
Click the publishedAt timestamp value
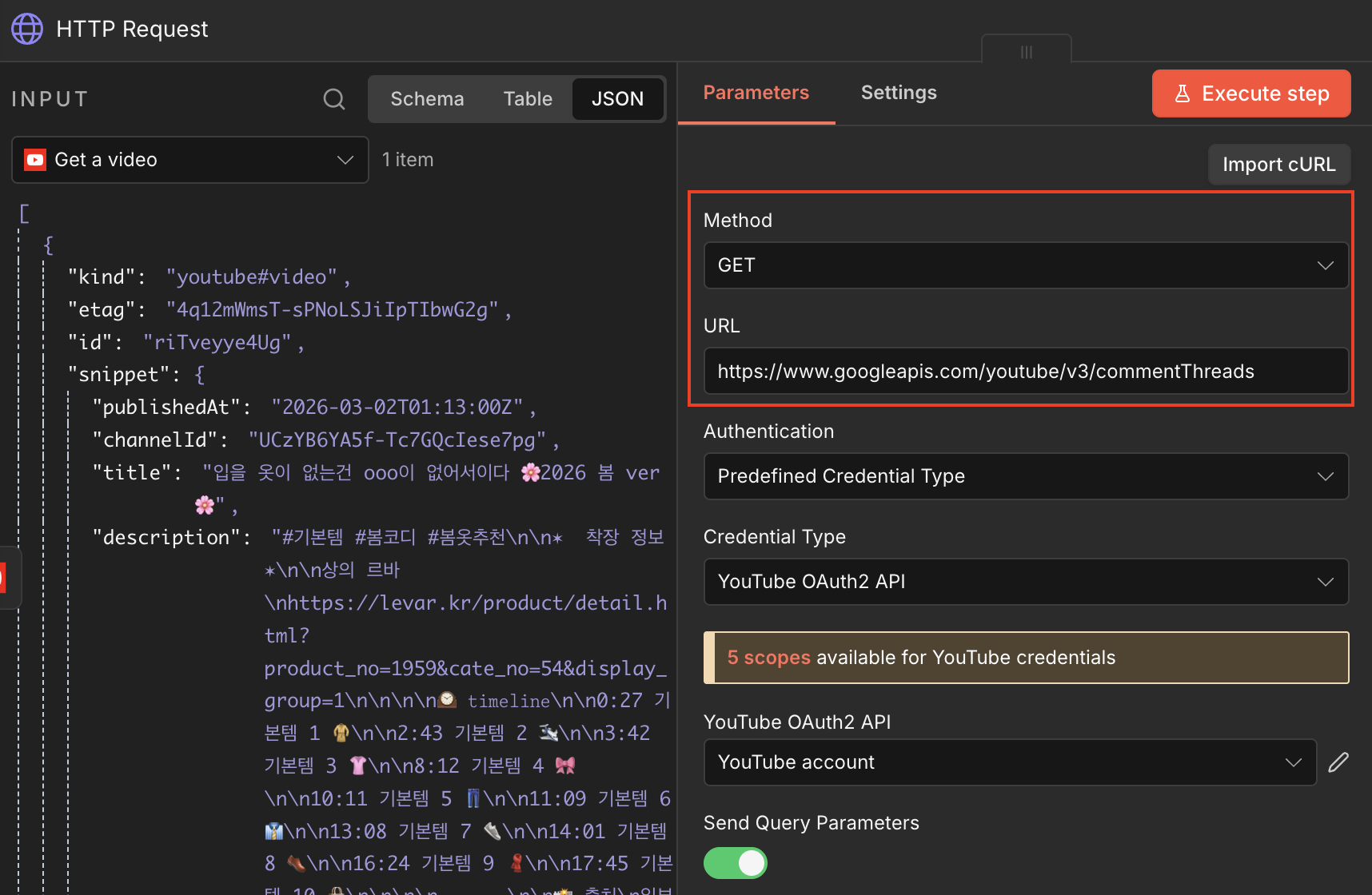(397, 408)
